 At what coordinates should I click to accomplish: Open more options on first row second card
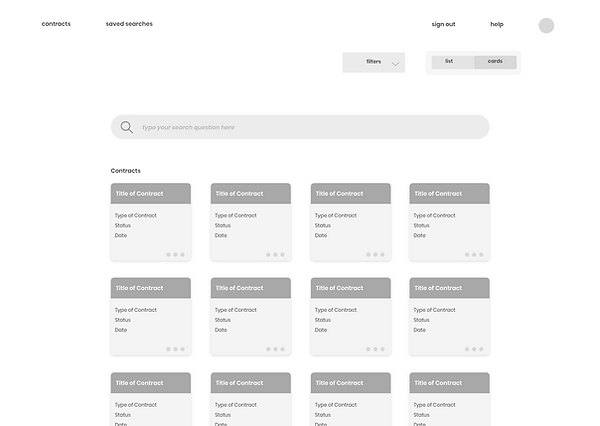[x=275, y=255]
